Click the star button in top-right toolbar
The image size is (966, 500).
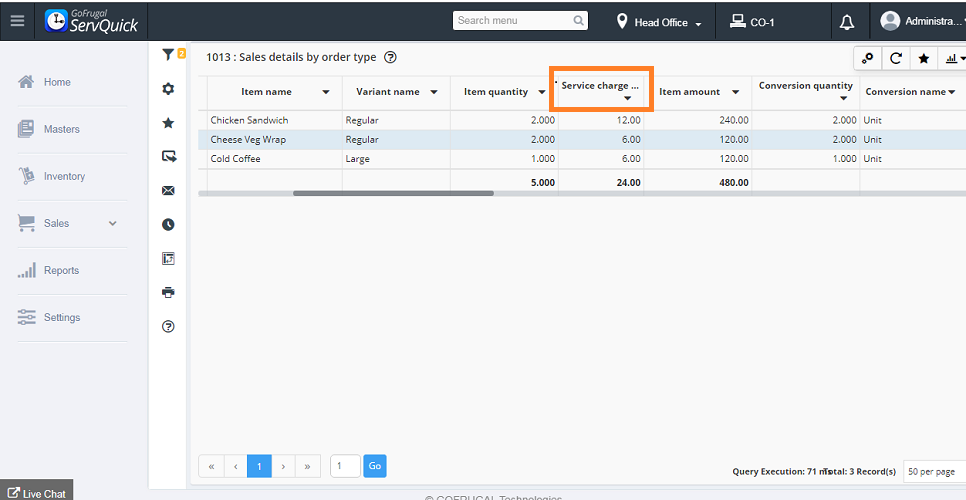coord(923,58)
